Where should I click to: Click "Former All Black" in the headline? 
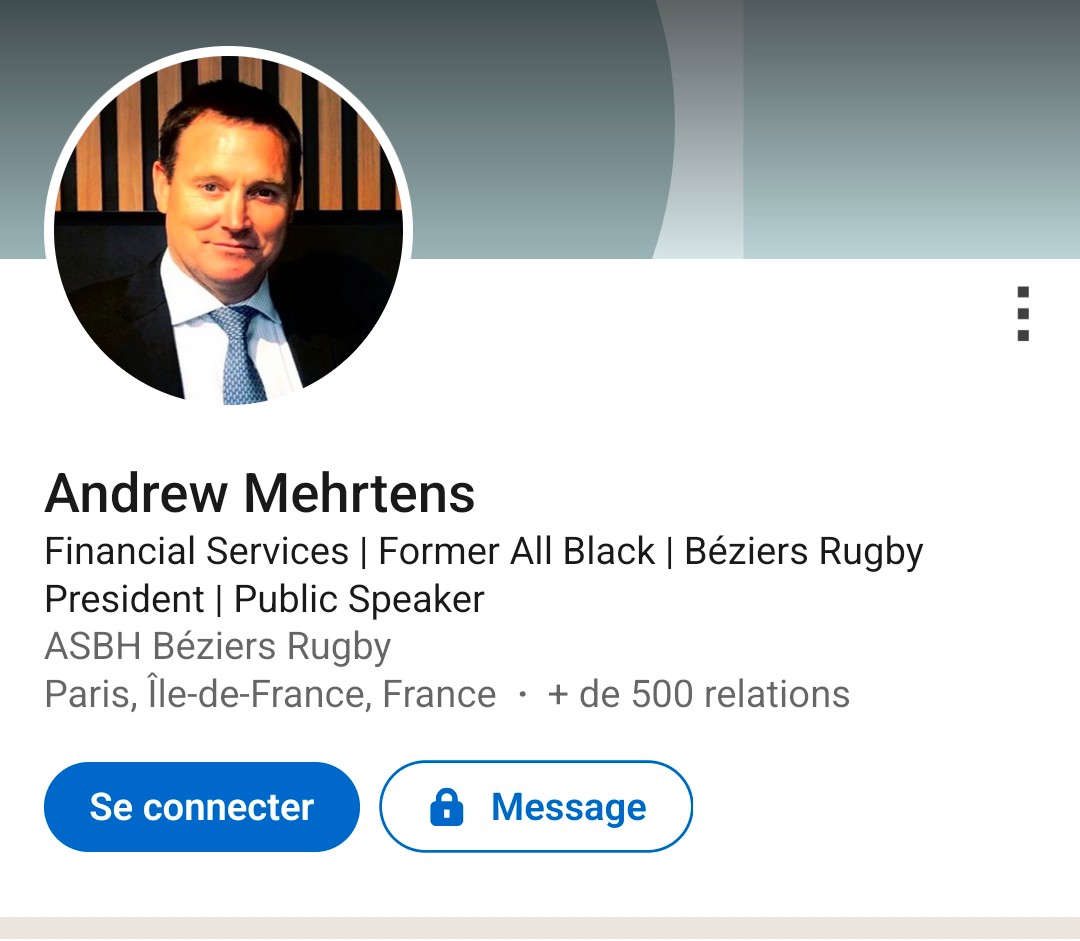point(516,551)
